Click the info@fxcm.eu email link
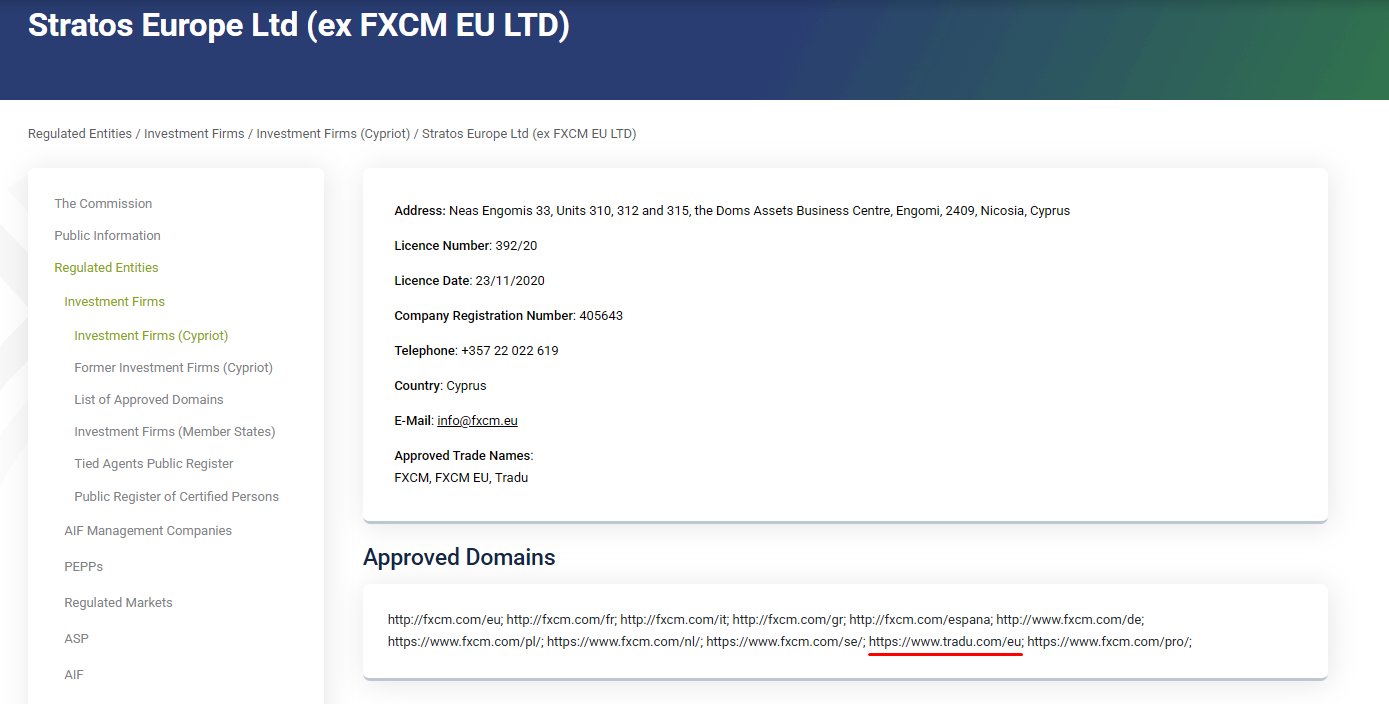This screenshot has width=1389, height=704. tap(477, 421)
